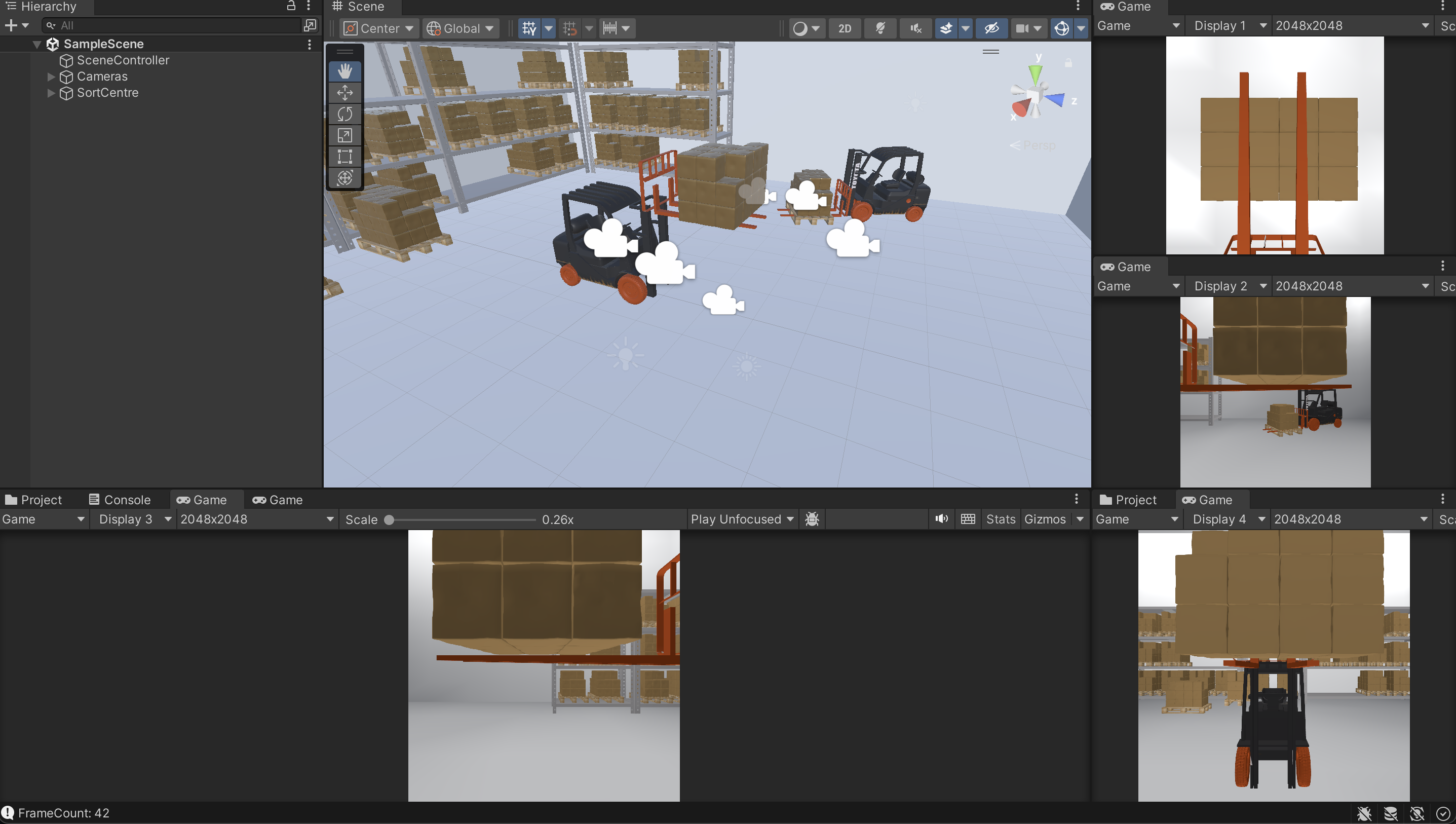Click the auto-generate lighting icon in status bar
The image size is (1456, 824).
[x=1416, y=814]
